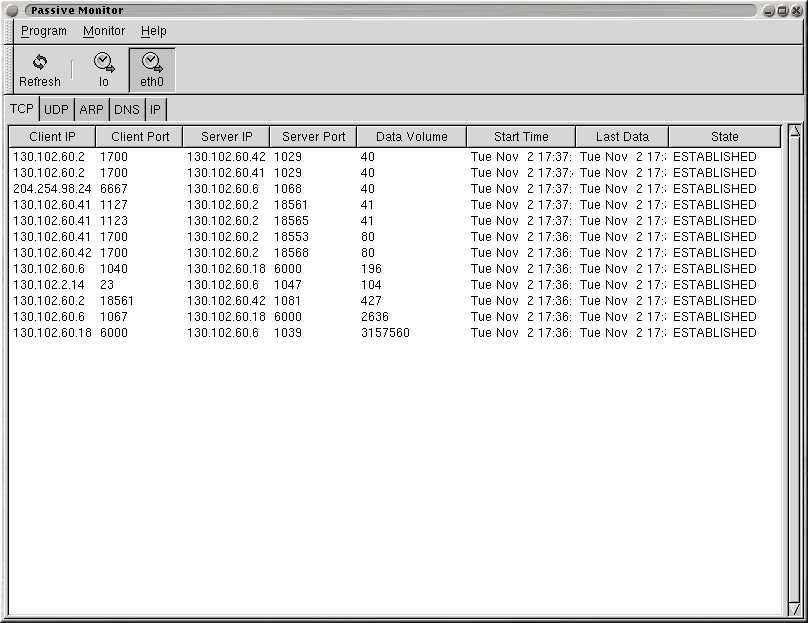
Task: Click the Refresh toolbar icon
Action: (x=40, y=70)
